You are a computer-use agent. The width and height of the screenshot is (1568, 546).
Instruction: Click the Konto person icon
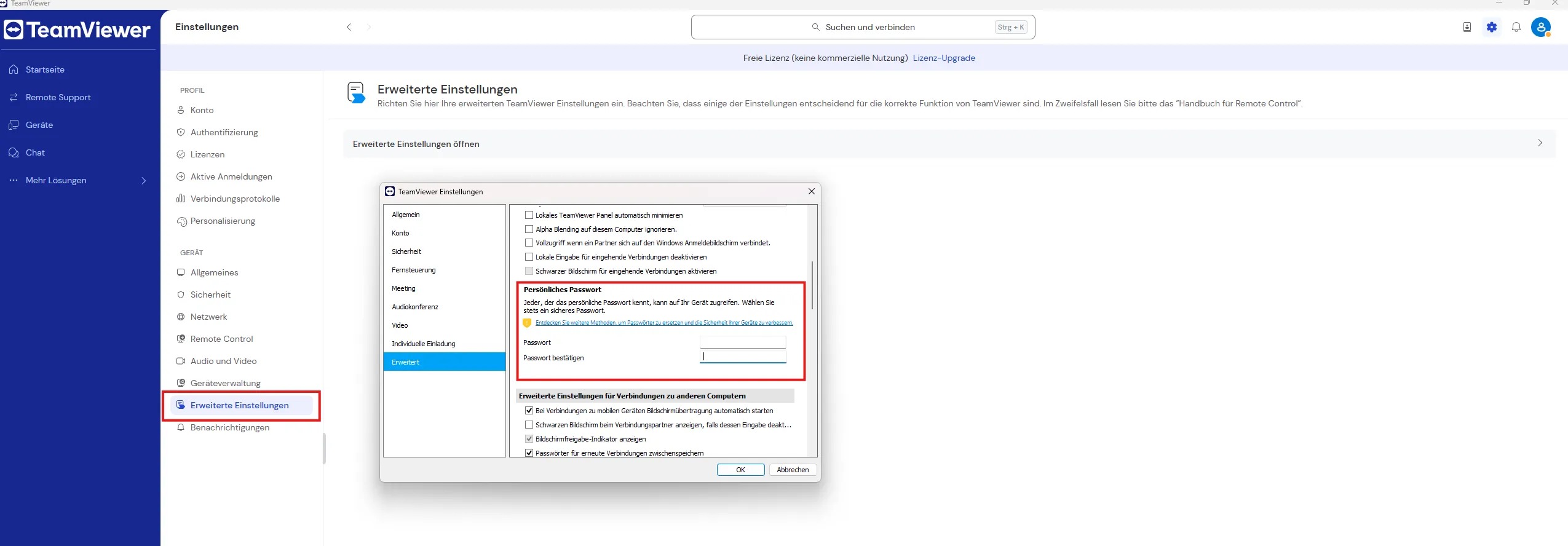click(x=181, y=110)
